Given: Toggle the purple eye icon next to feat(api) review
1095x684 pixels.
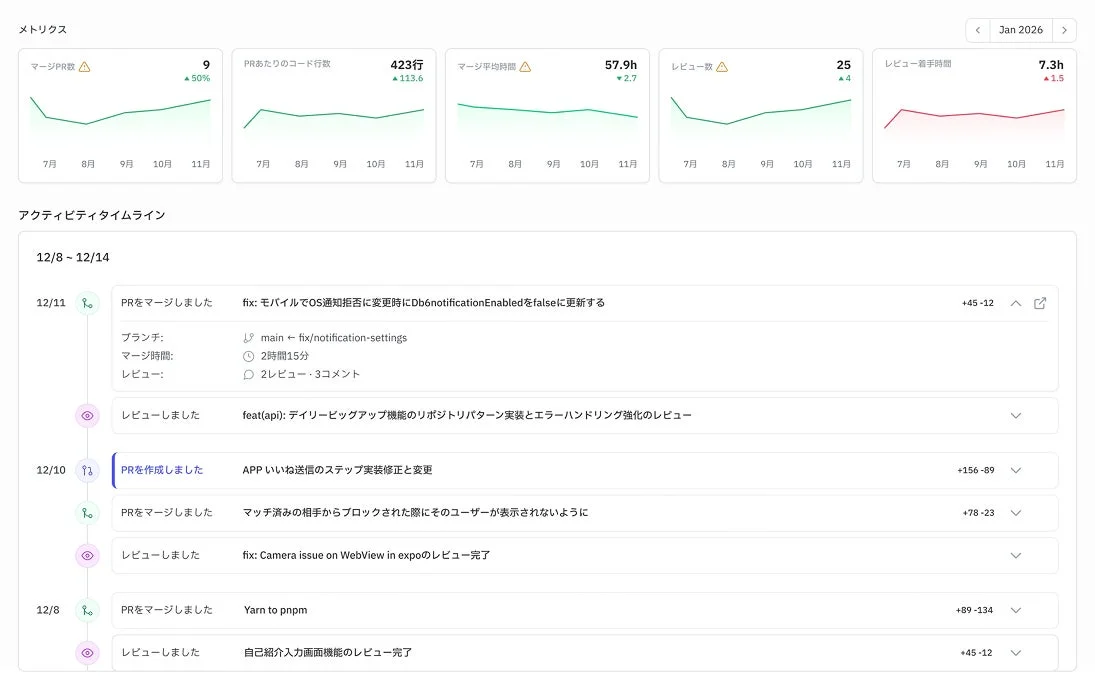Looking at the screenshot, I should point(87,415).
